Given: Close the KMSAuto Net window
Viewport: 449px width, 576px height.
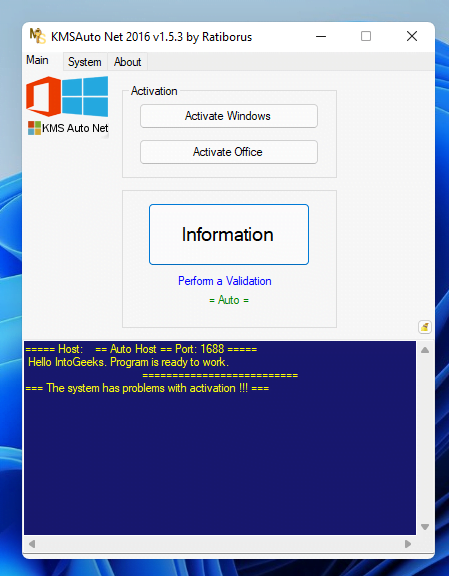Looking at the screenshot, I should click(412, 36).
